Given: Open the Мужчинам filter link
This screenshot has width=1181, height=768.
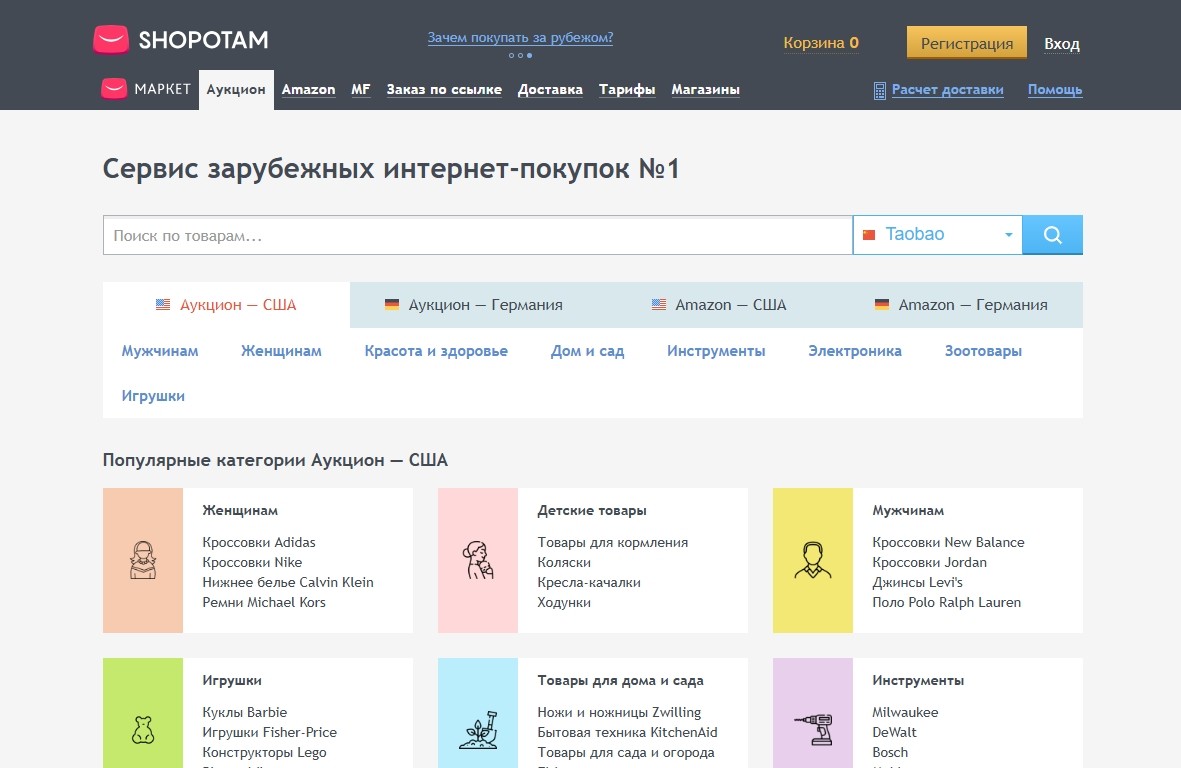Looking at the screenshot, I should 160,351.
